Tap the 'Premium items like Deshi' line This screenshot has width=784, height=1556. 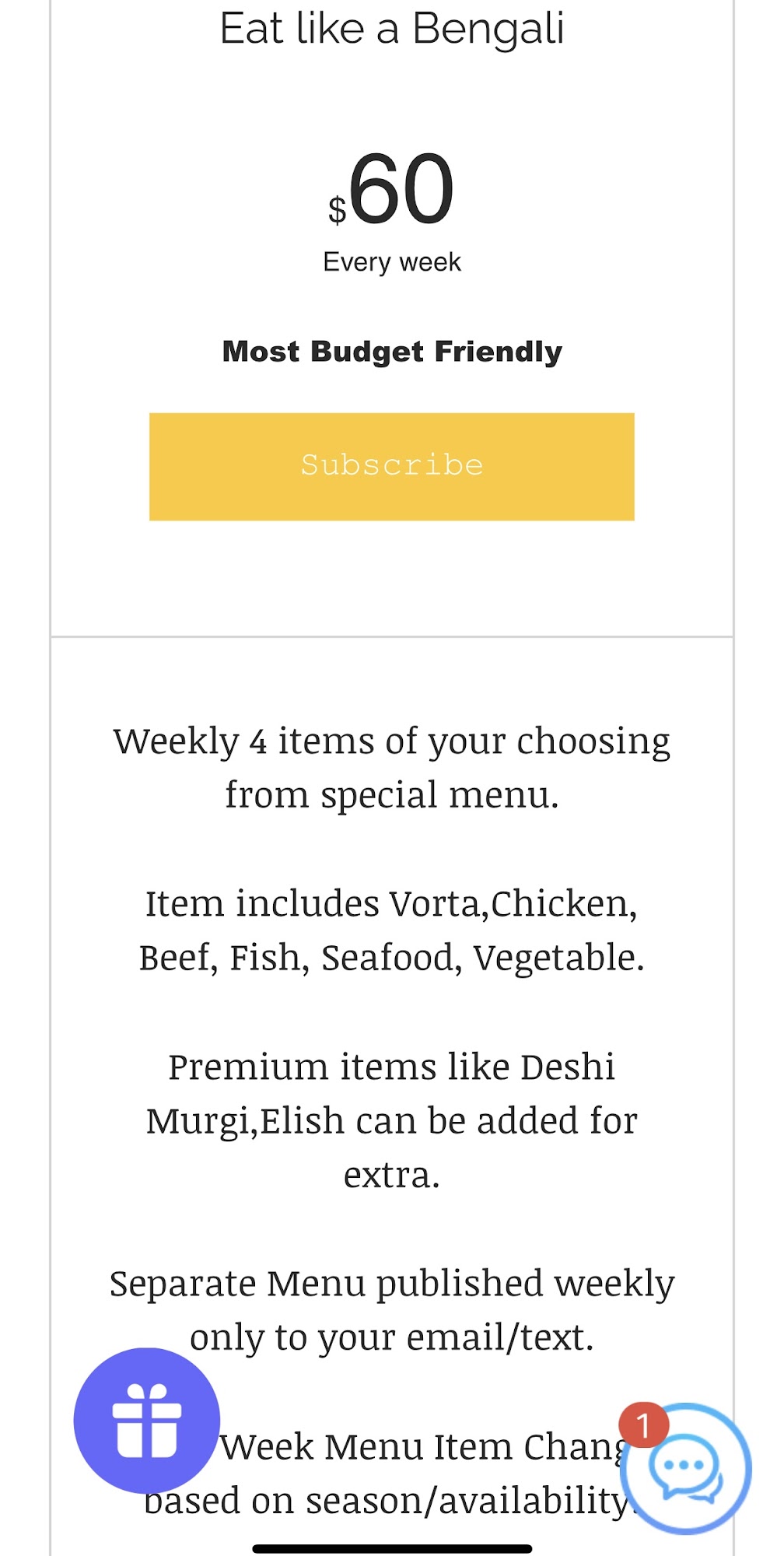(392, 1067)
